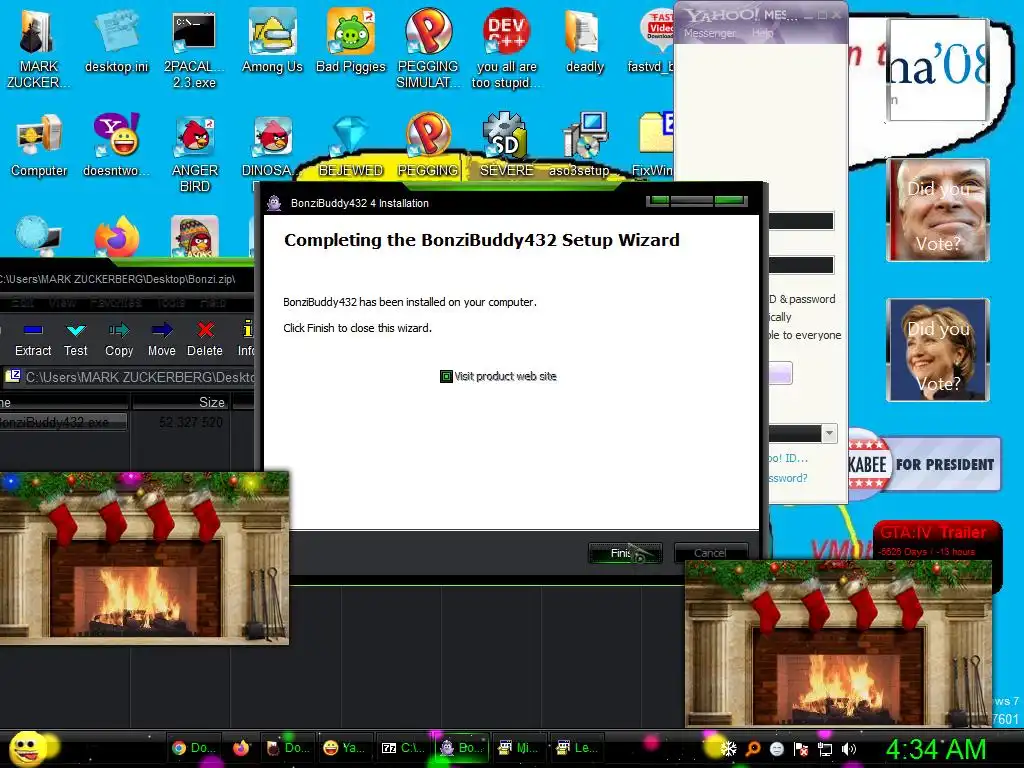Click the GTA:IV Trailer countdown gadget
The width and height of the screenshot is (1024, 768).
tap(935, 541)
